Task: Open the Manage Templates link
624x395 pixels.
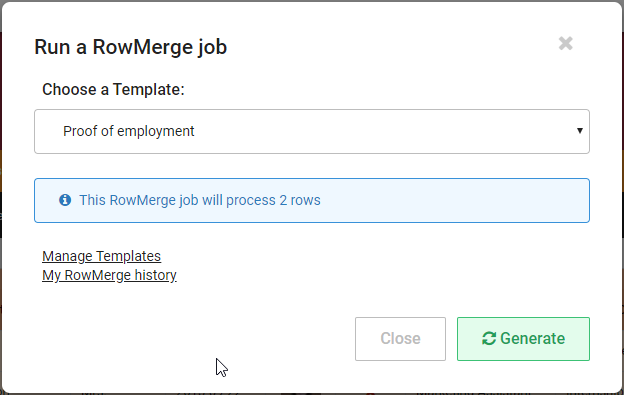Action: tap(101, 256)
